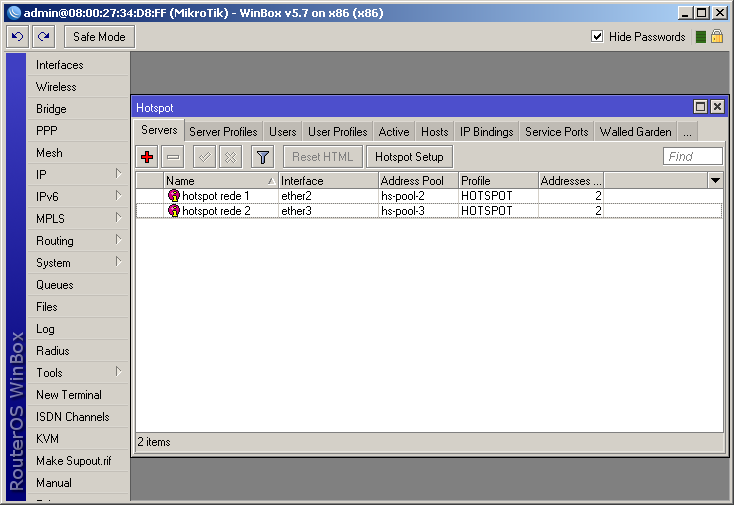Expand the System submenu arrow
This screenshot has height=505, width=734.
(118, 262)
